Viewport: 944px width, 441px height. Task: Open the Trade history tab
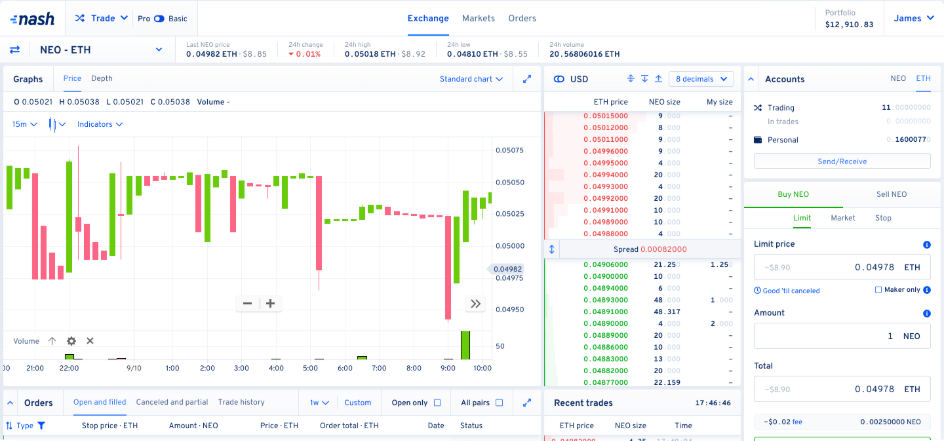tap(241, 402)
